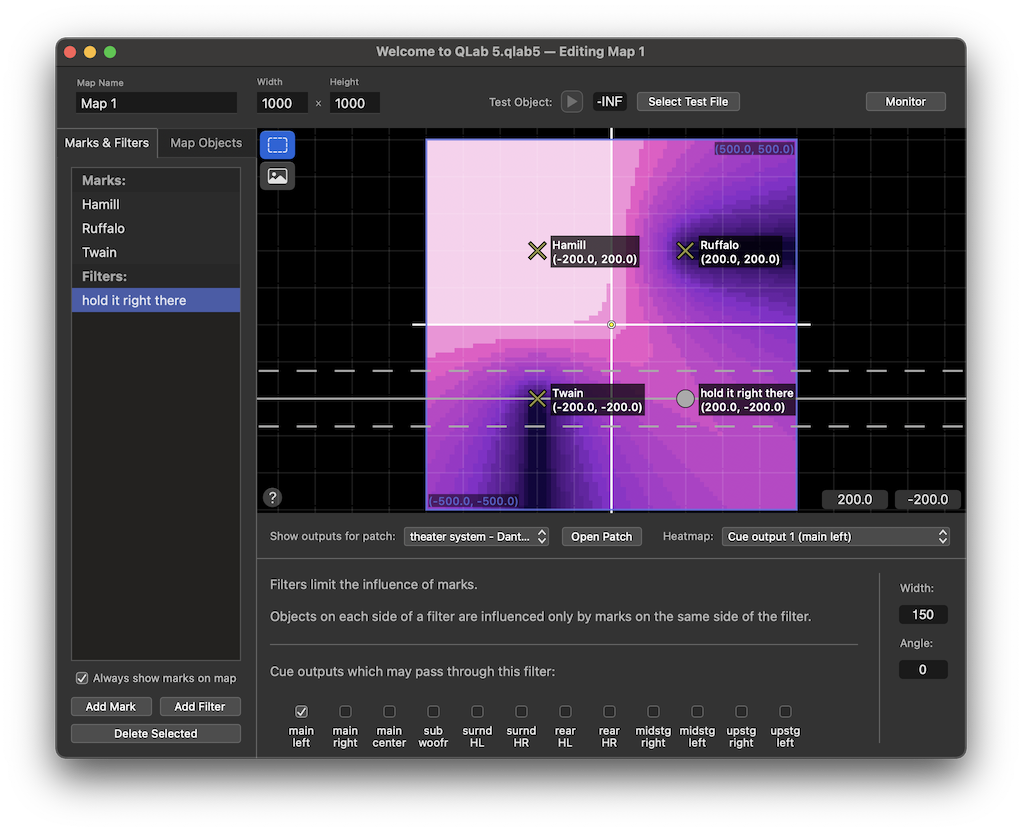Click the Add Mark button
This screenshot has width=1022, height=832.
111,706
